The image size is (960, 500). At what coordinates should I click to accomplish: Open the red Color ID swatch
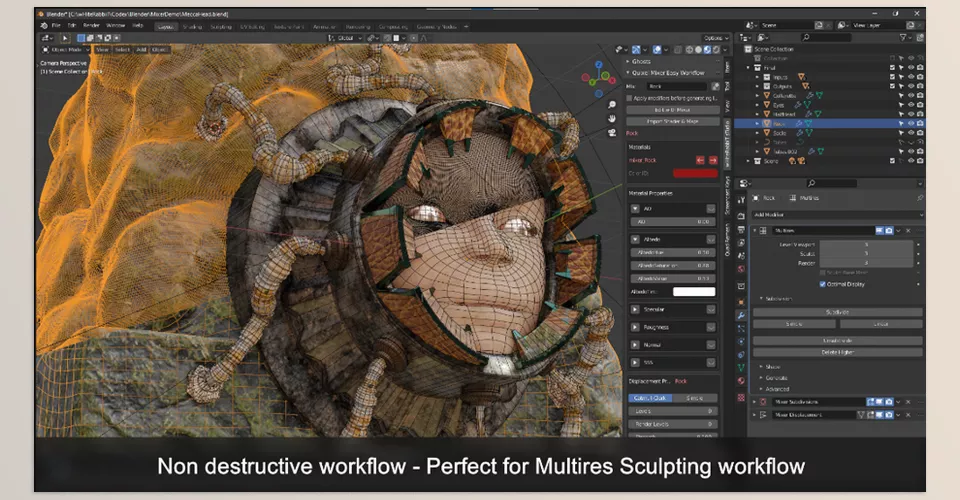[695, 173]
